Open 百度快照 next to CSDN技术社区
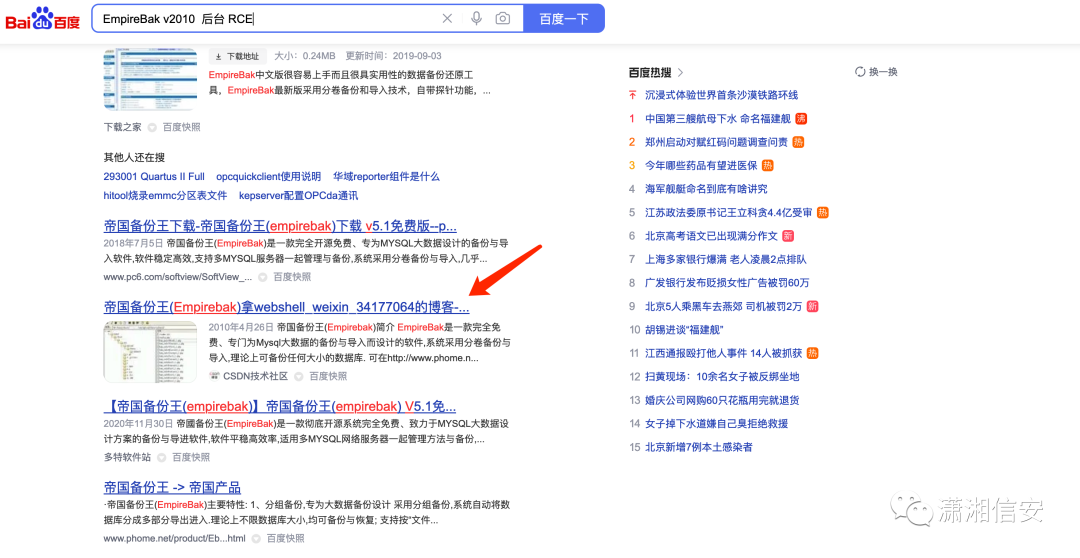1080x558 pixels. [328, 376]
